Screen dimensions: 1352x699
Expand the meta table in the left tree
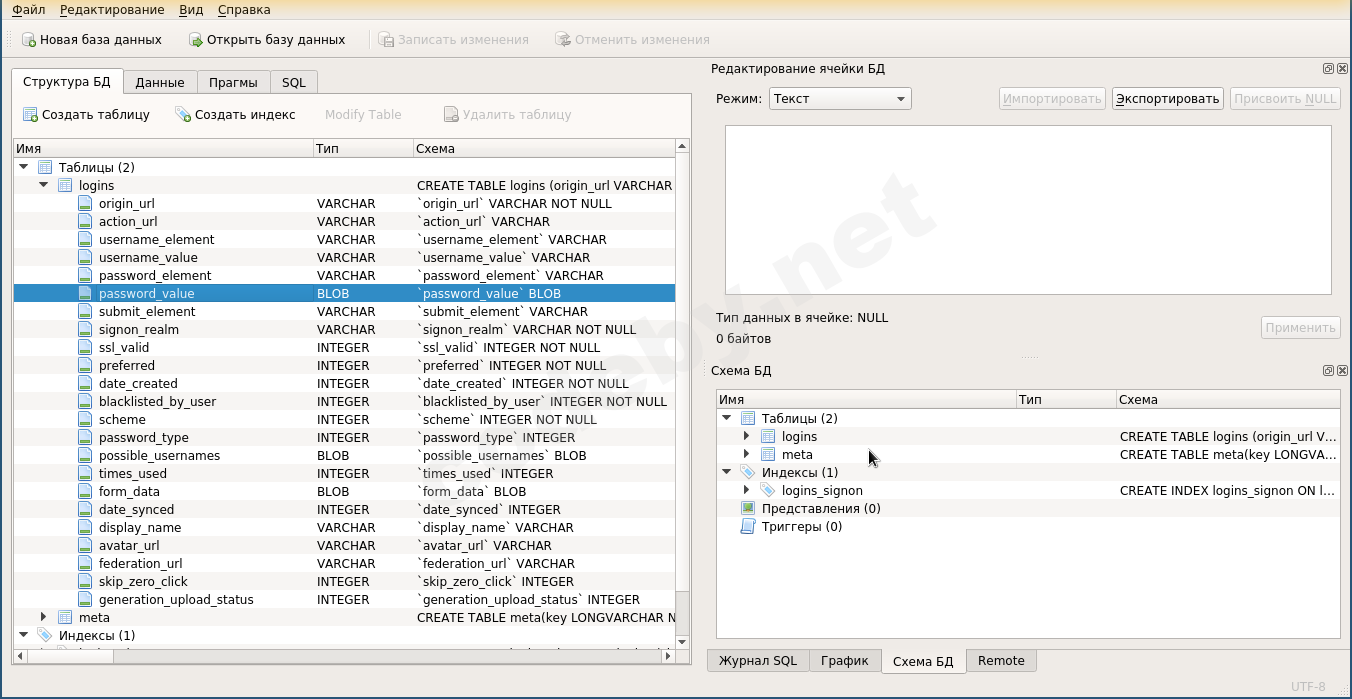pyautogui.click(x=44, y=618)
